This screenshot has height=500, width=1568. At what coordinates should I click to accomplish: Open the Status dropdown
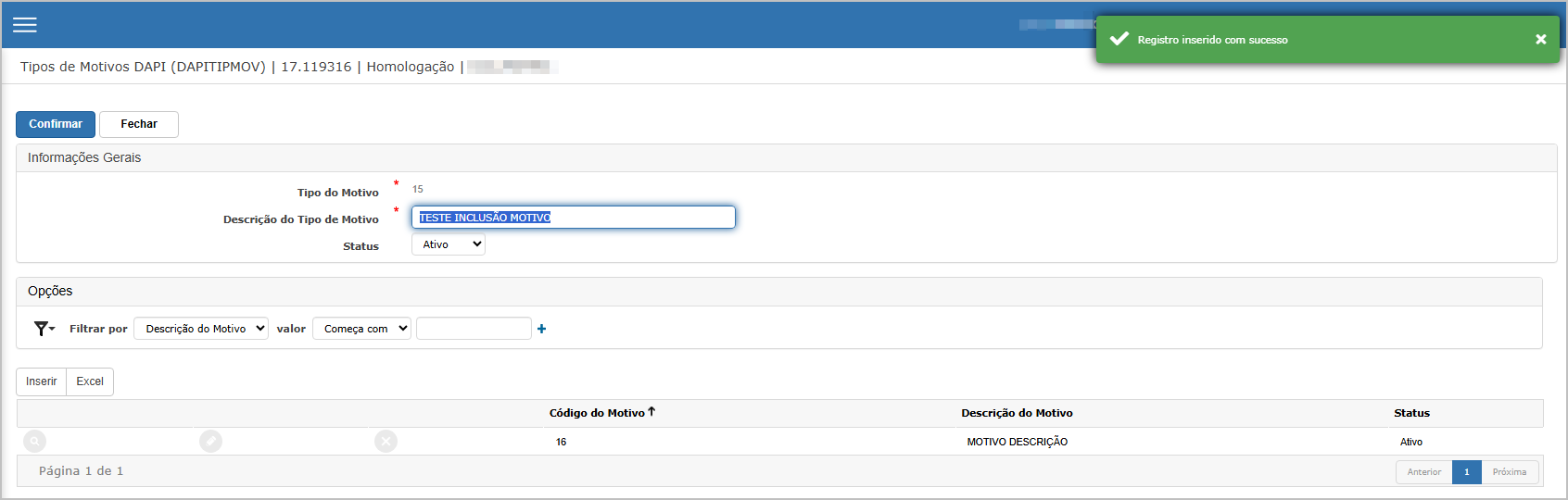(x=449, y=244)
